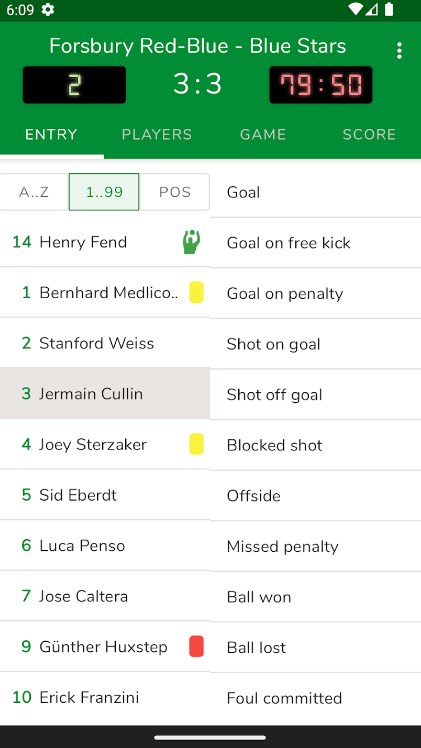The image size is (421, 748).
Task: Tap Joey Sterzaker's yellow card icon
Action: (x=196, y=444)
